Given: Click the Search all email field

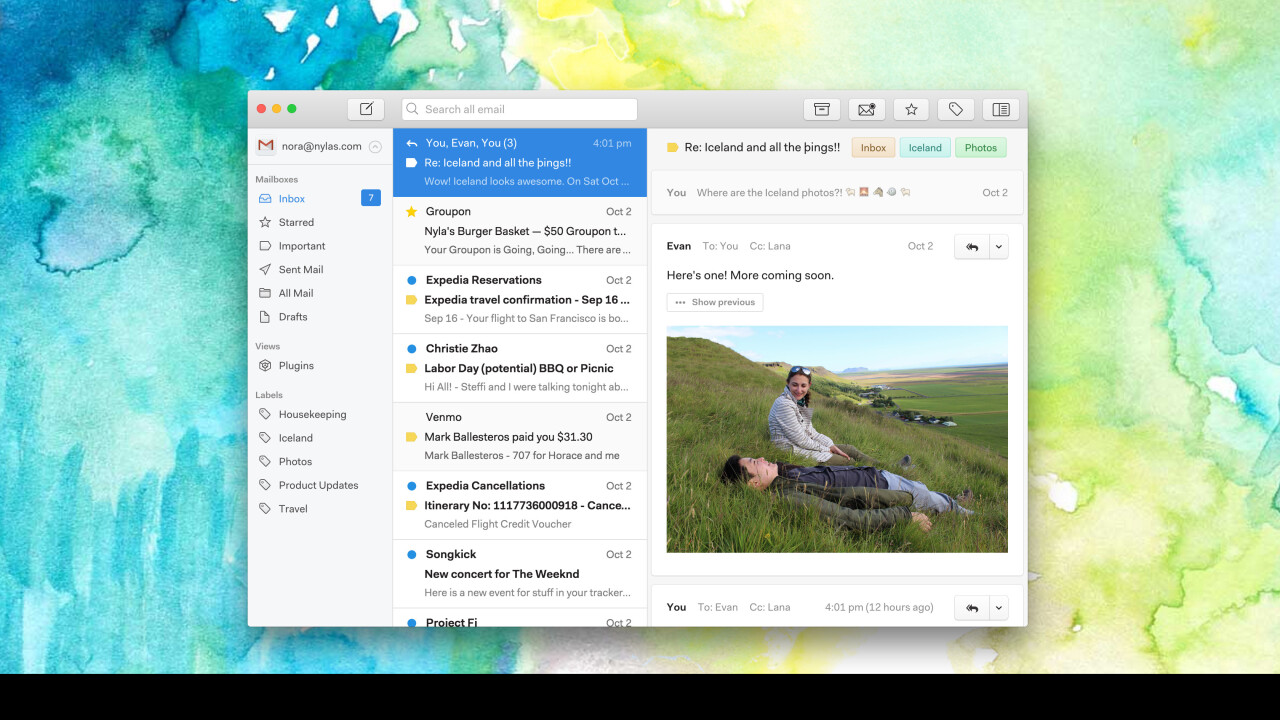Looking at the screenshot, I should tap(520, 109).
